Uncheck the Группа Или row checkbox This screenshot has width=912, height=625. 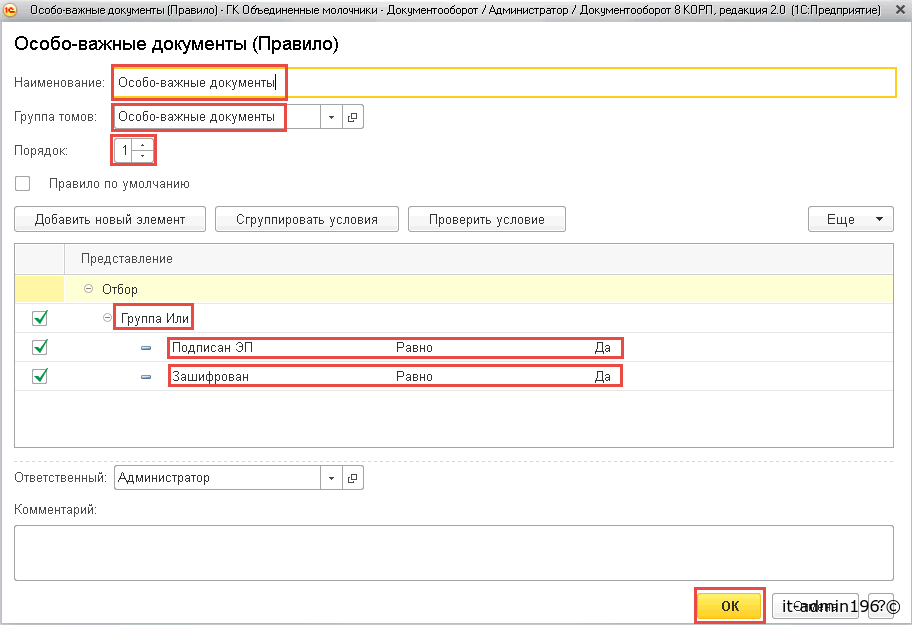click(x=40, y=318)
